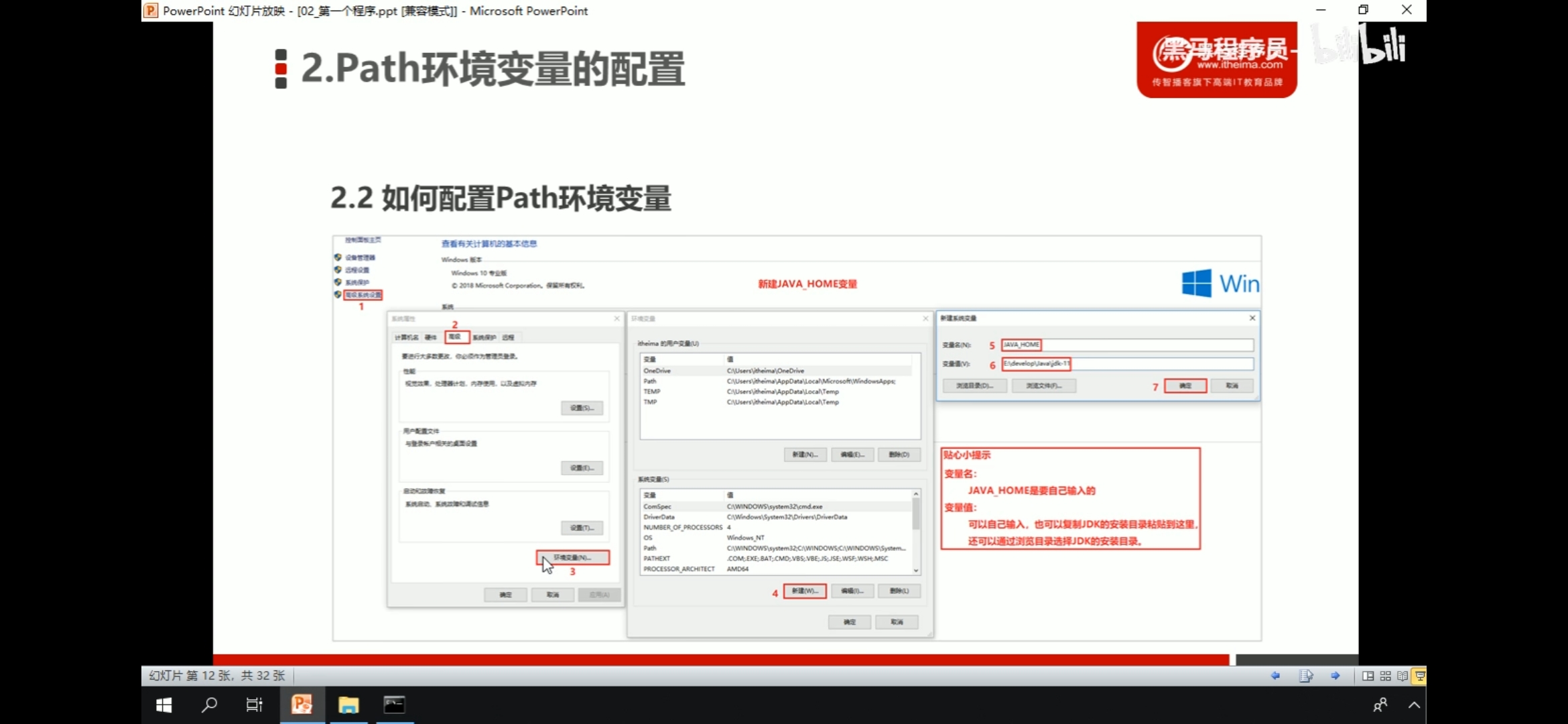Open PowerPoint from the taskbar
The height and width of the screenshot is (724, 1568).
coord(302,705)
